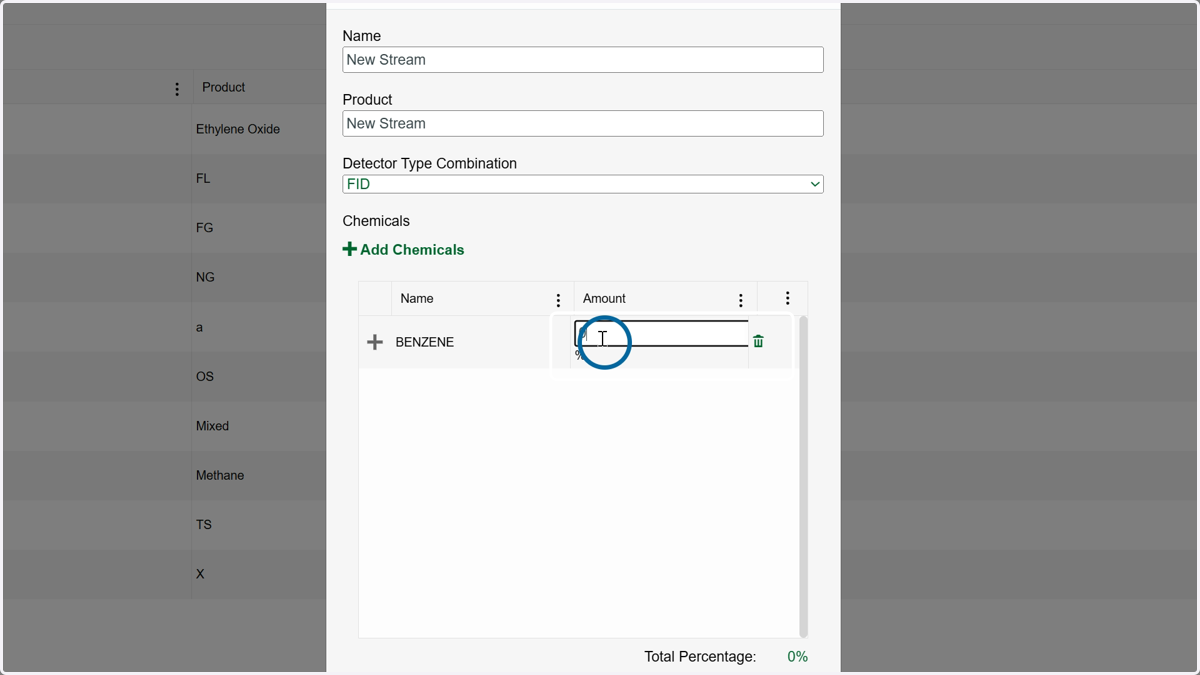The width and height of the screenshot is (1200, 675).
Task: Open the Name column menu dots
Action: 558,300
